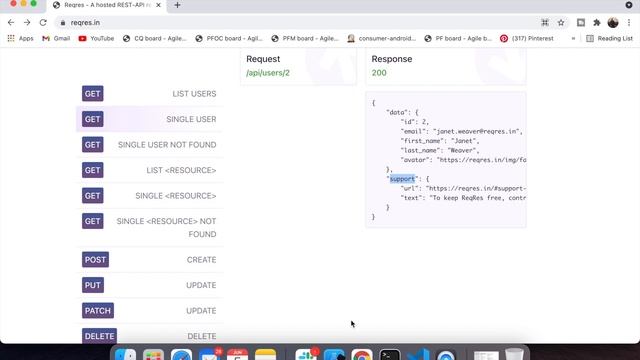Open the consumer-android bookmark
The height and width of the screenshot is (360, 640).
382,38
